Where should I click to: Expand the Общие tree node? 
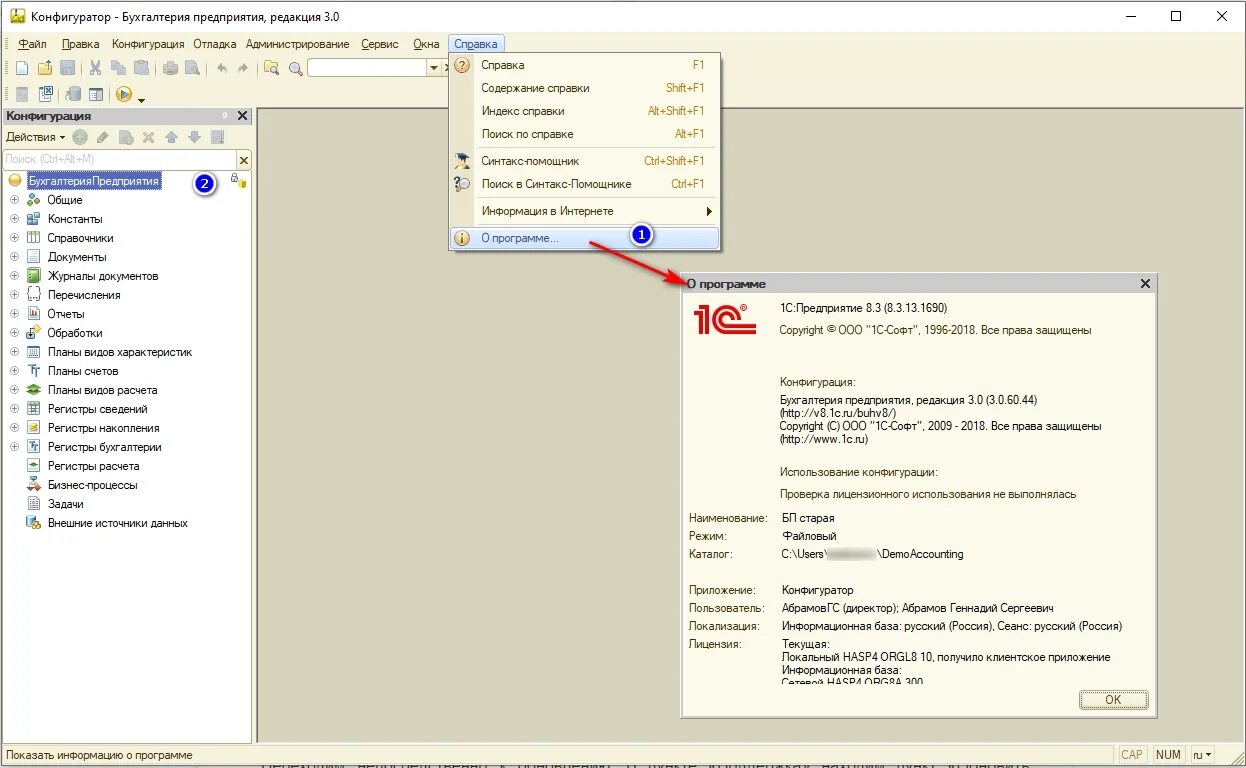coord(14,200)
